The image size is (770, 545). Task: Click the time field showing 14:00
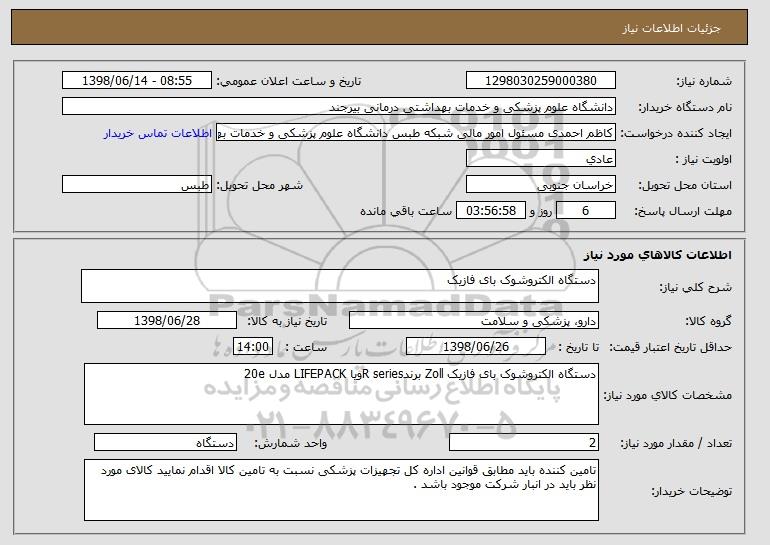(x=253, y=347)
